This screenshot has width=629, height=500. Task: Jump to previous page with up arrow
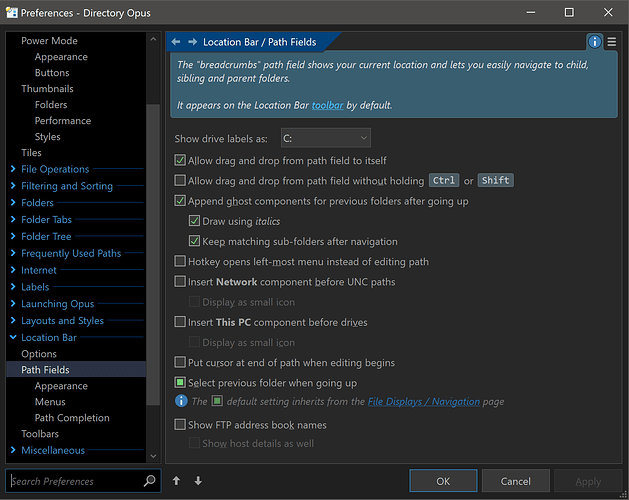pyautogui.click(x=177, y=480)
